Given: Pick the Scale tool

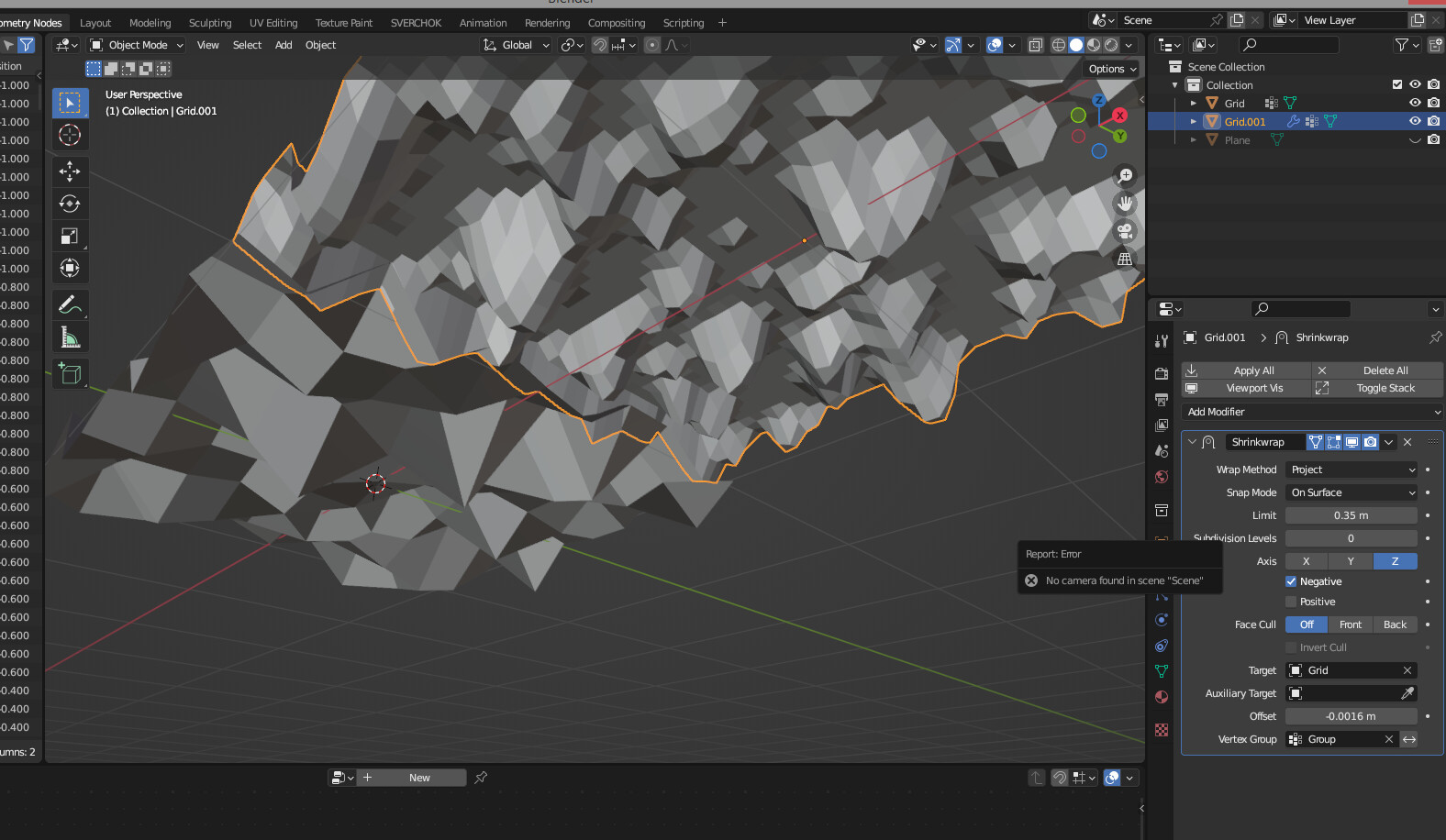Looking at the screenshot, I should click(70, 236).
